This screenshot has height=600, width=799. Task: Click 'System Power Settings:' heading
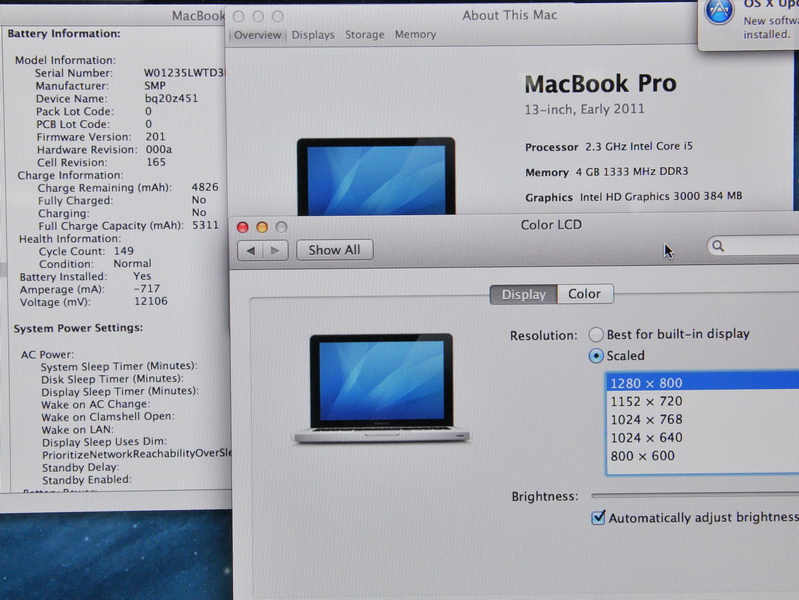78,328
